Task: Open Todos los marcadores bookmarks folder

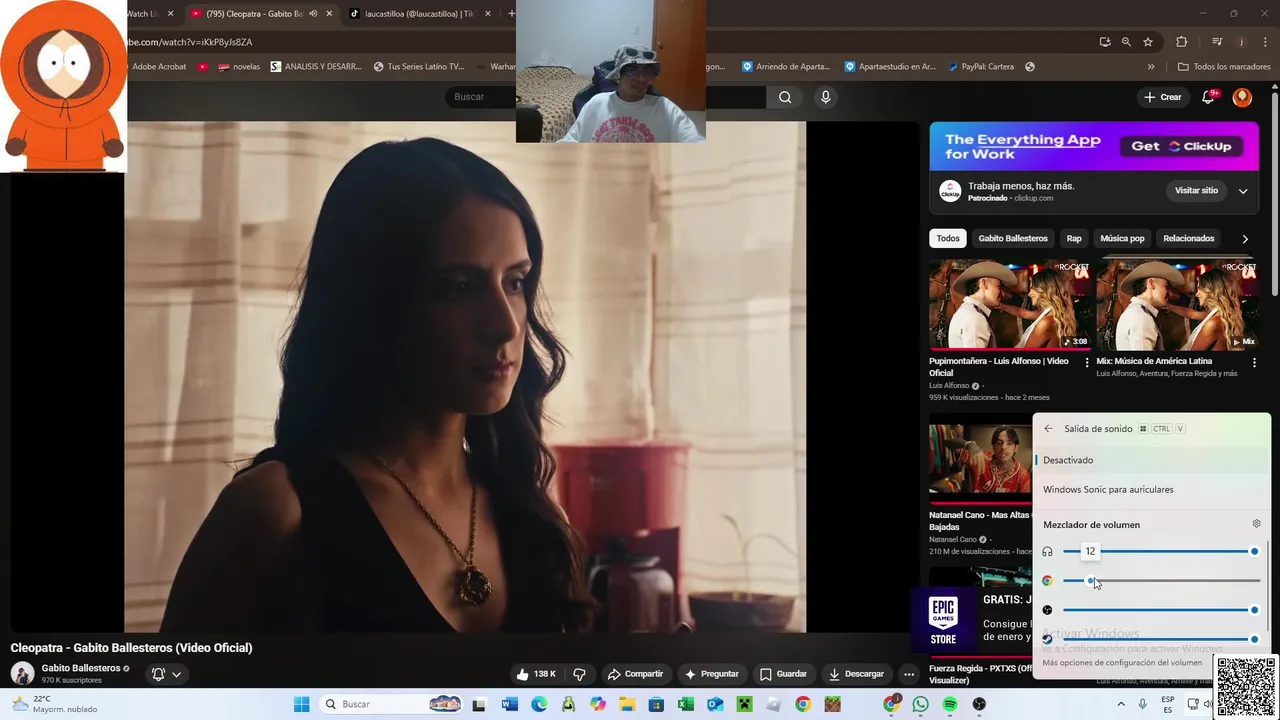Action: [1224, 67]
